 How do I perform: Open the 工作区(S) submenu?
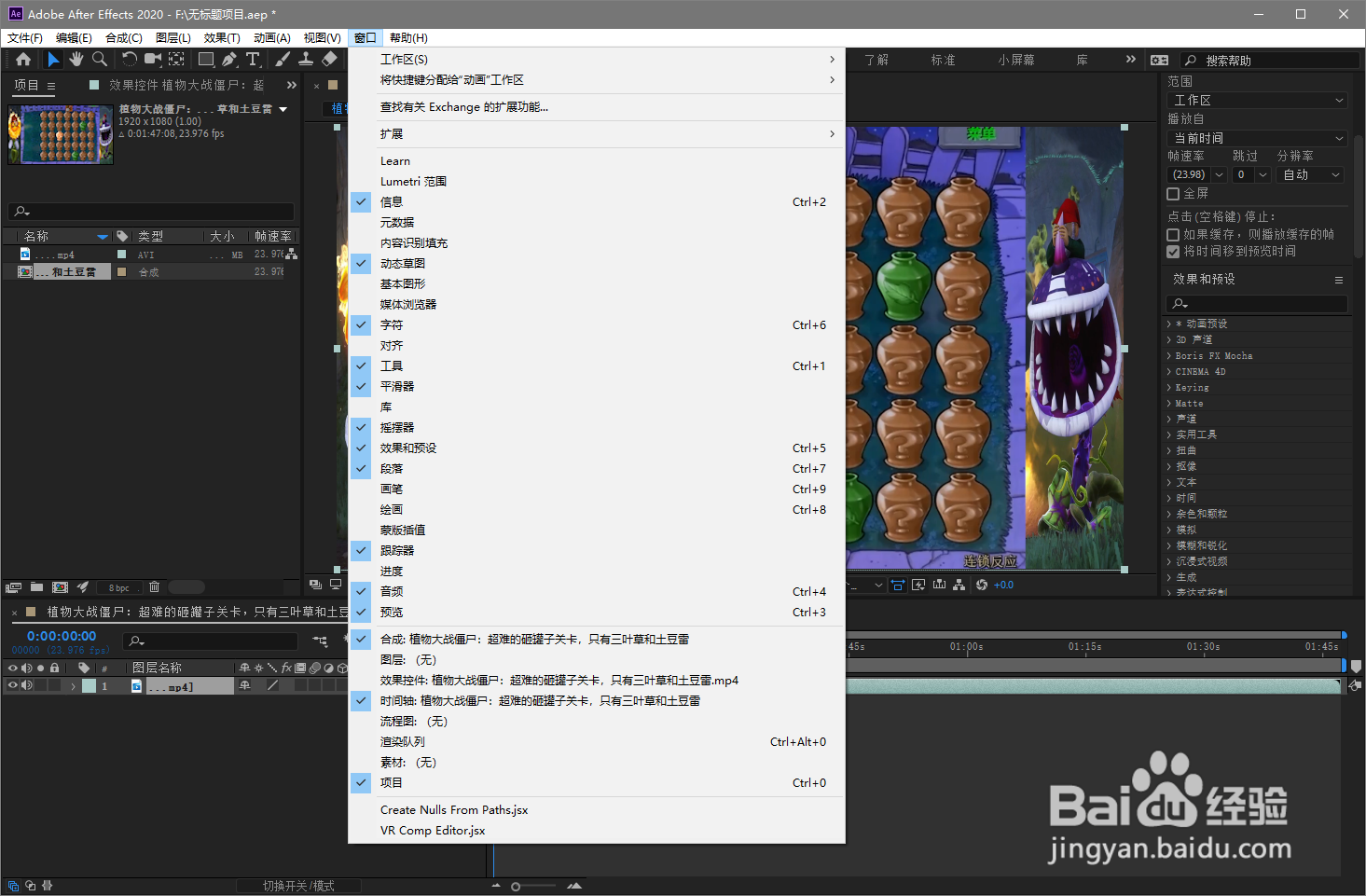coord(597,59)
